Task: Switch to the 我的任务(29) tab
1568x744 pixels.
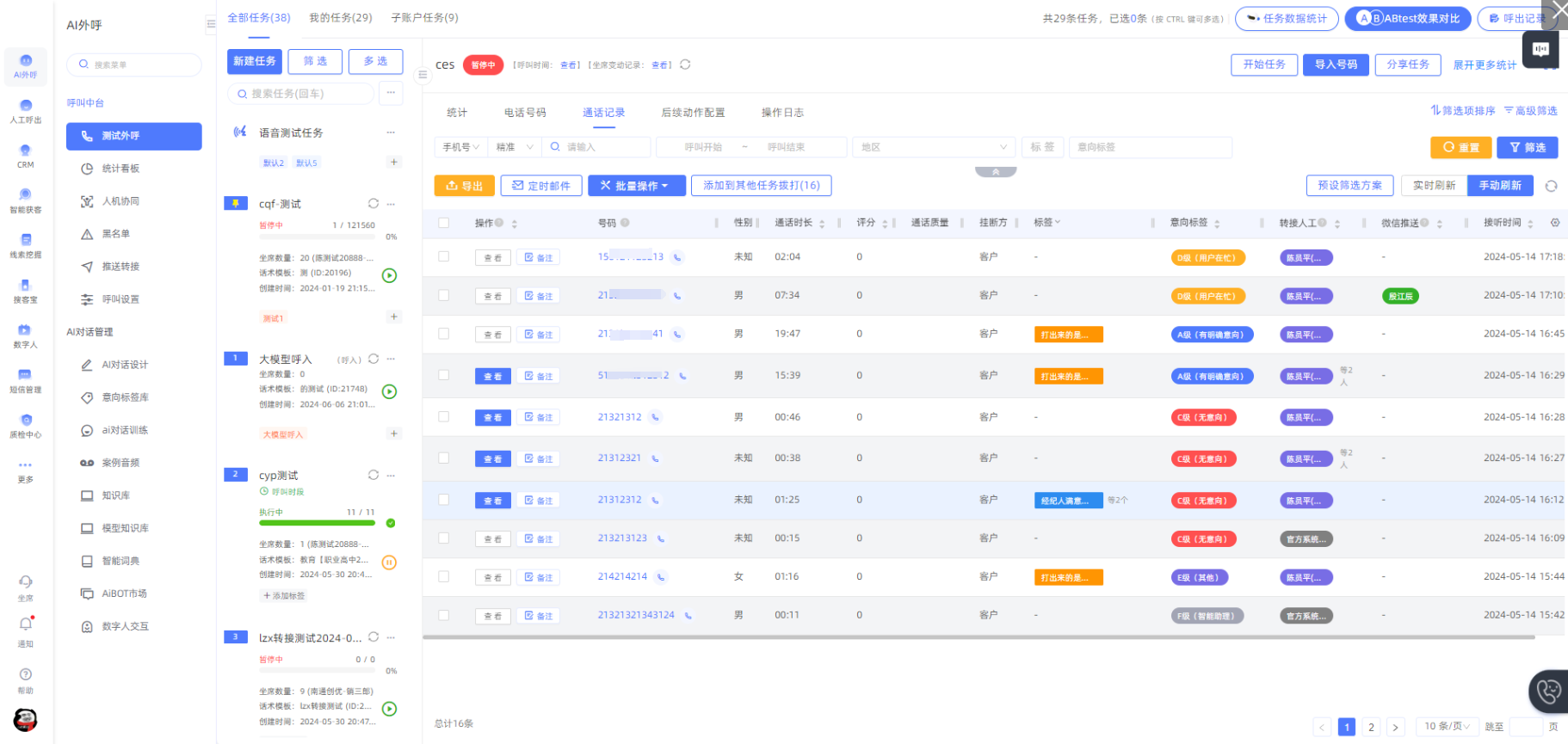Action: 340,17
